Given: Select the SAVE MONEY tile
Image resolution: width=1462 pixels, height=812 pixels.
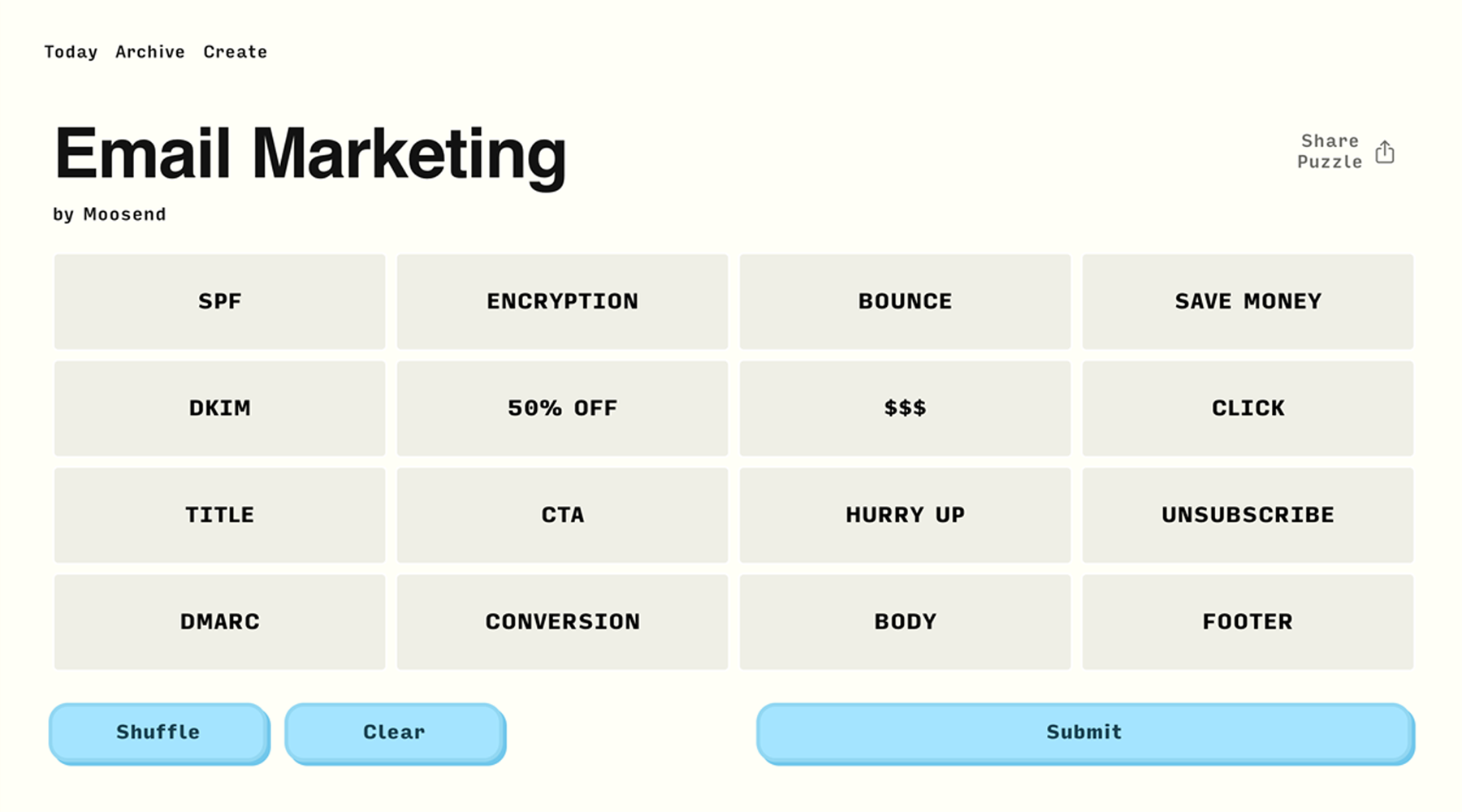Looking at the screenshot, I should point(1248,301).
